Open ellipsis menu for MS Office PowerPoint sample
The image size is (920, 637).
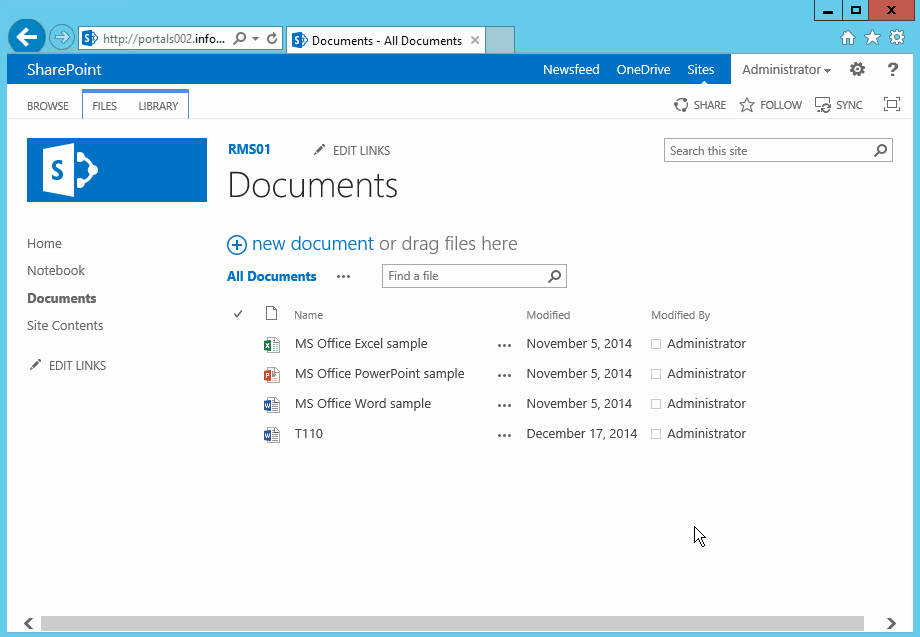pyautogui.click(x=504, y=375)
